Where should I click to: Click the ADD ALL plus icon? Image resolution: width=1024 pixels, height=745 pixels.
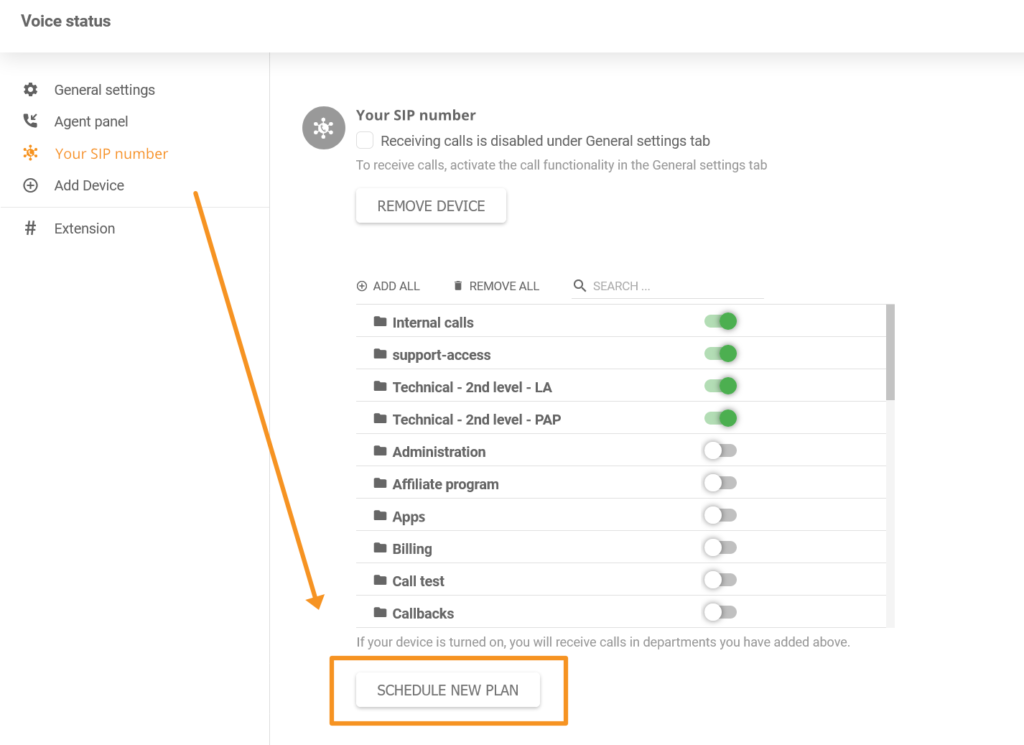tap(361, 286)
